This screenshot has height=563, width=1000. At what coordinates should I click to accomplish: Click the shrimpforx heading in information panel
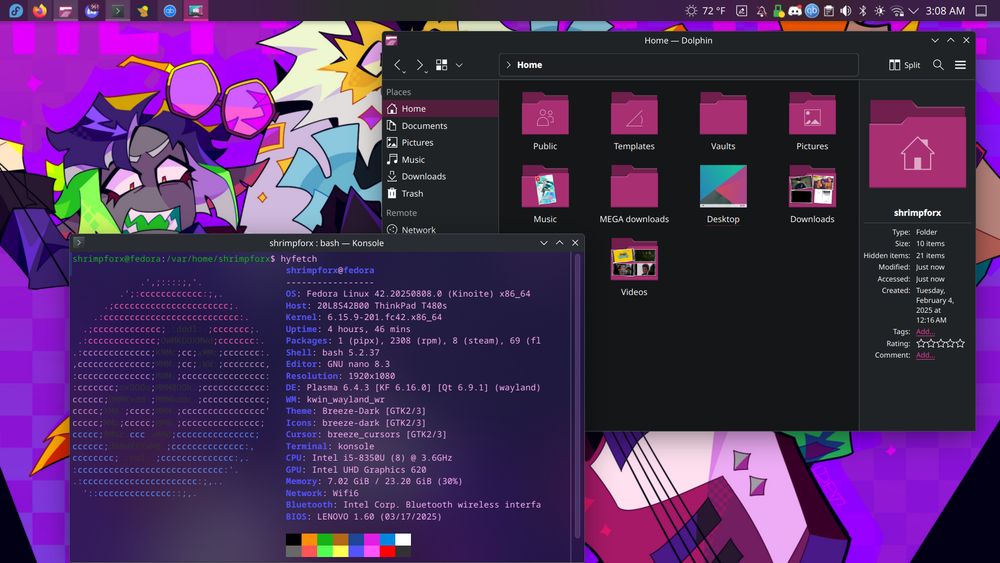pyautogui.click(x=917, y=213)
